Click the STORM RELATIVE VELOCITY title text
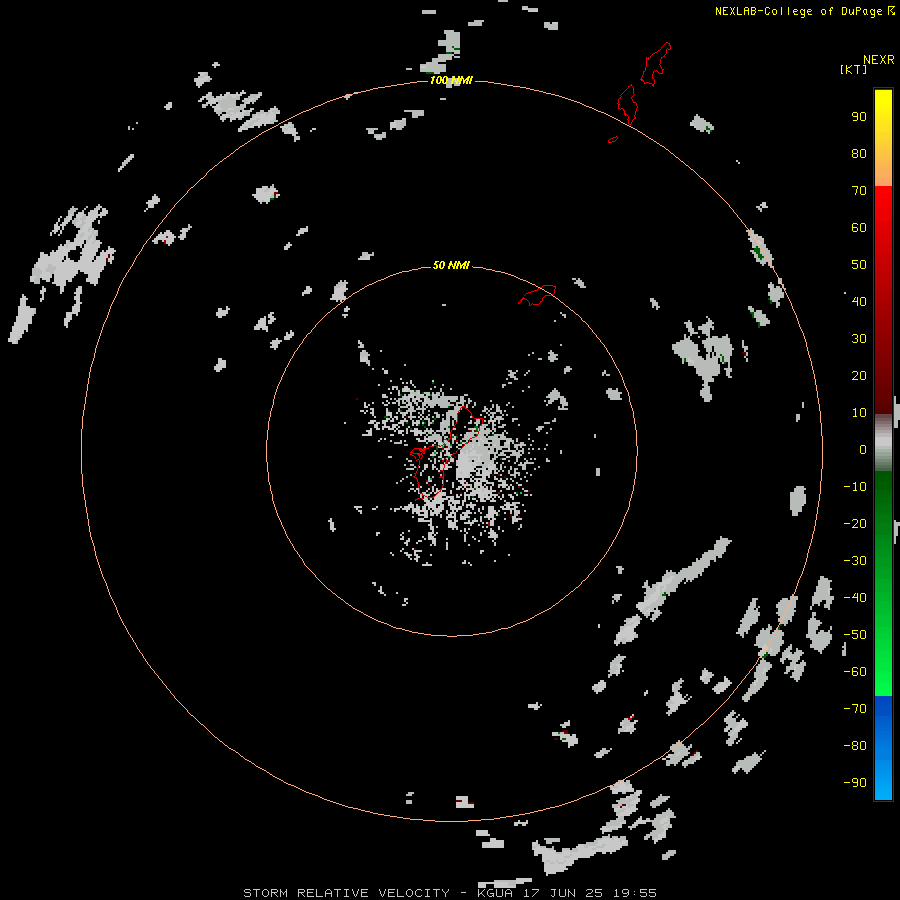The image size is (900, 900). [x=346, y=893]
